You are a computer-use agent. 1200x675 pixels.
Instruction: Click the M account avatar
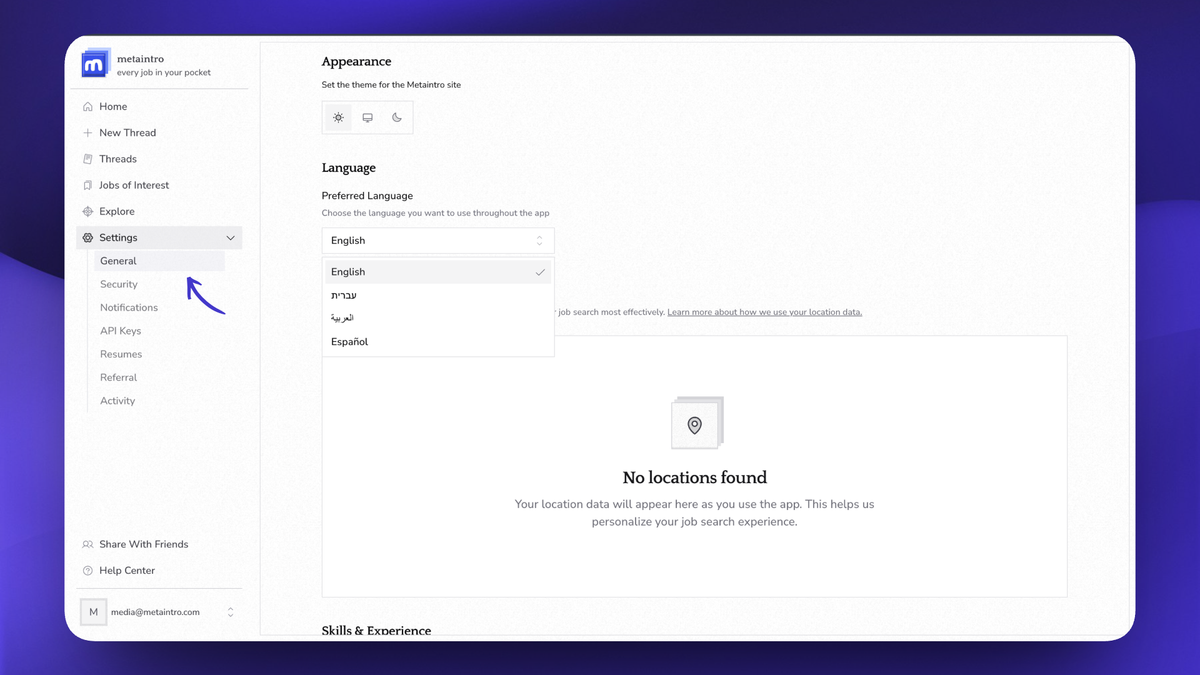94,612
